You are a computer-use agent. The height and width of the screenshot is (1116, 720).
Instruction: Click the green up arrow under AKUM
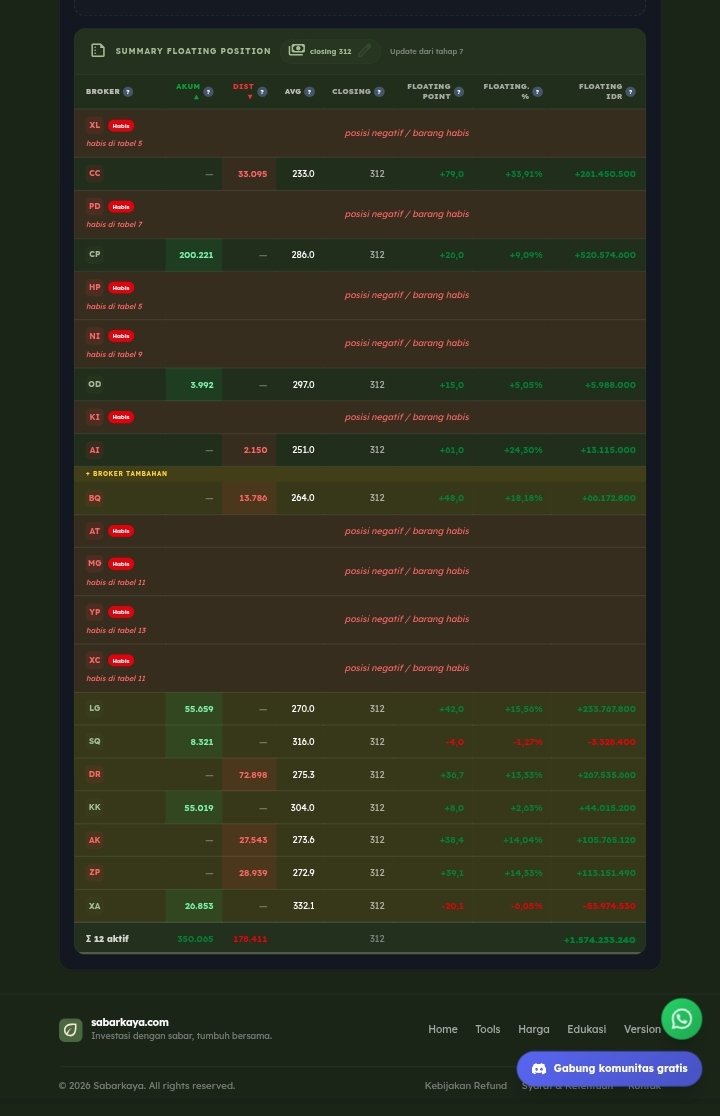click(196, 98)
